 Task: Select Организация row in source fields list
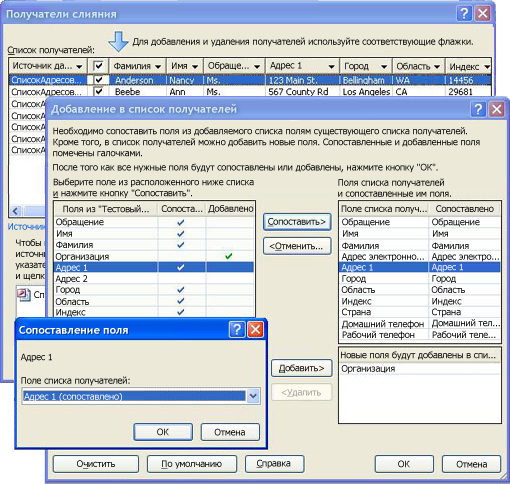tap(154, 256)
